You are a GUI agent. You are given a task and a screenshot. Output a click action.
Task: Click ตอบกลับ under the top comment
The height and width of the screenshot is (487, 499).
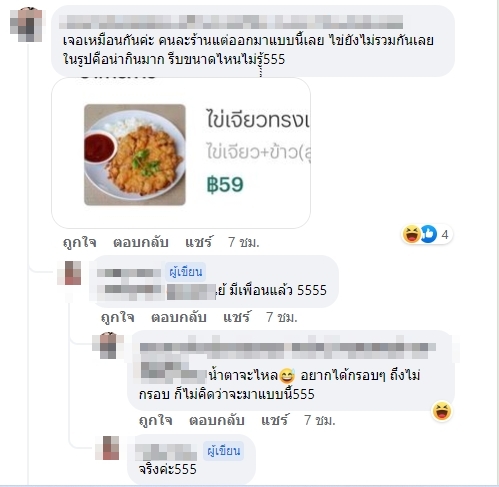tap(140, 242)
